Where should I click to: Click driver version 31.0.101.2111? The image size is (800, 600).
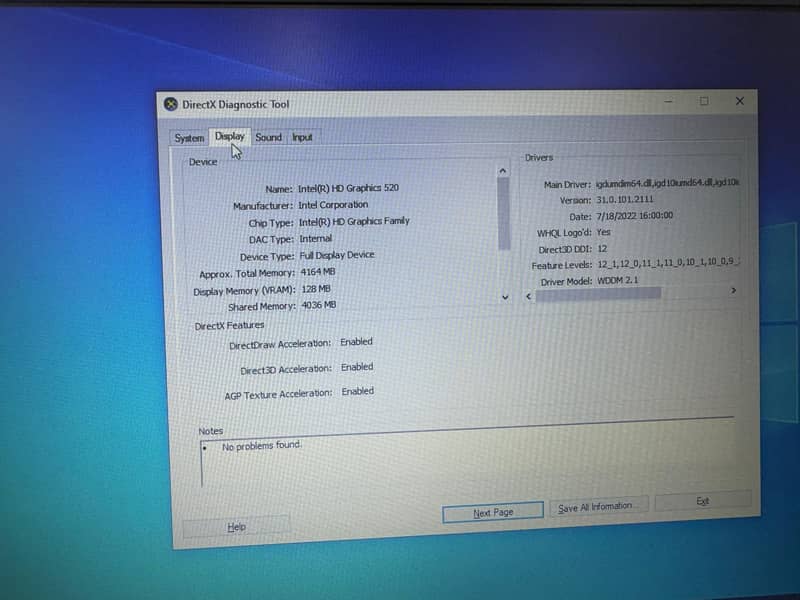[624, 199]
